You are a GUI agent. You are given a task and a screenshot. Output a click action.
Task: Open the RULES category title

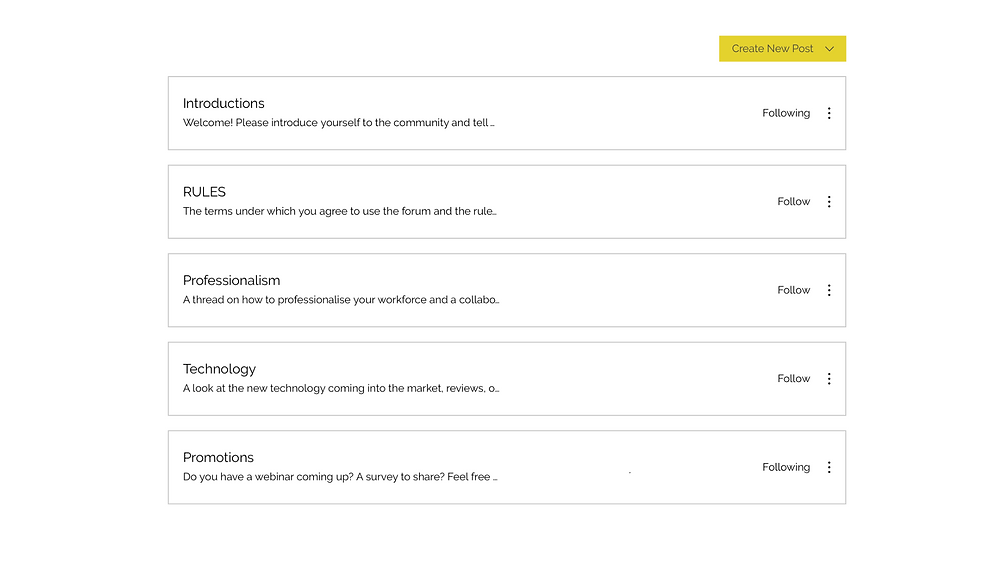point(204,192)
